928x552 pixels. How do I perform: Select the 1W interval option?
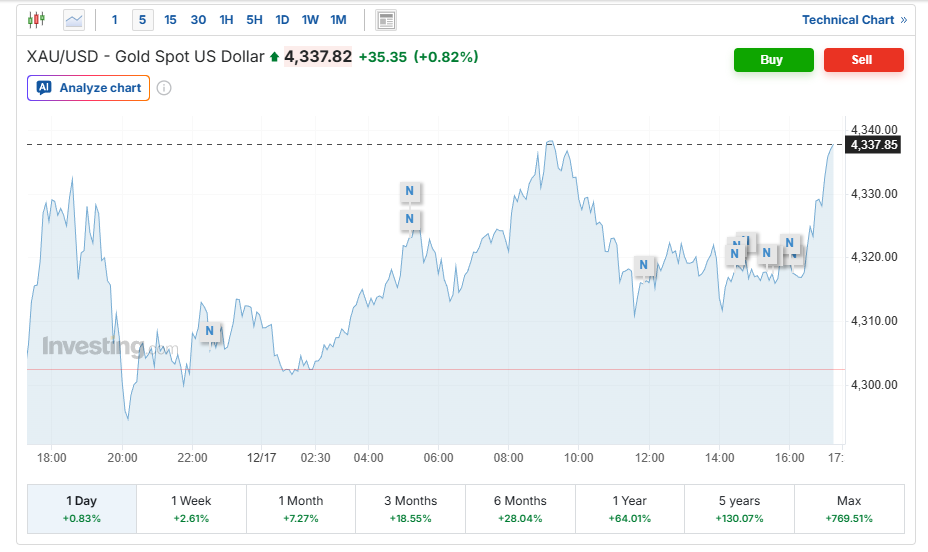coord(310,19)
